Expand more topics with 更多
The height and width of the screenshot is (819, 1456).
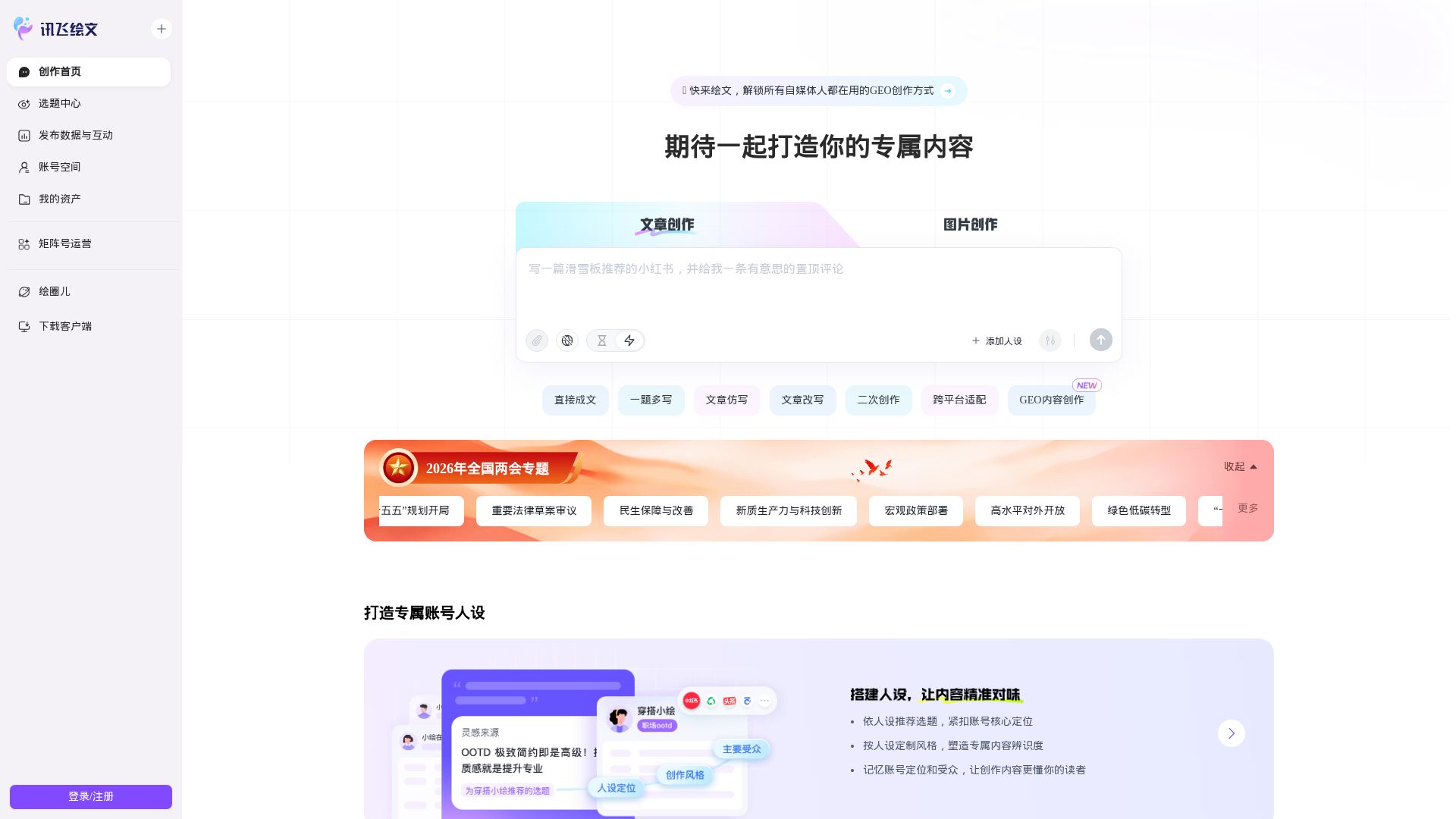coord(1247,509)
